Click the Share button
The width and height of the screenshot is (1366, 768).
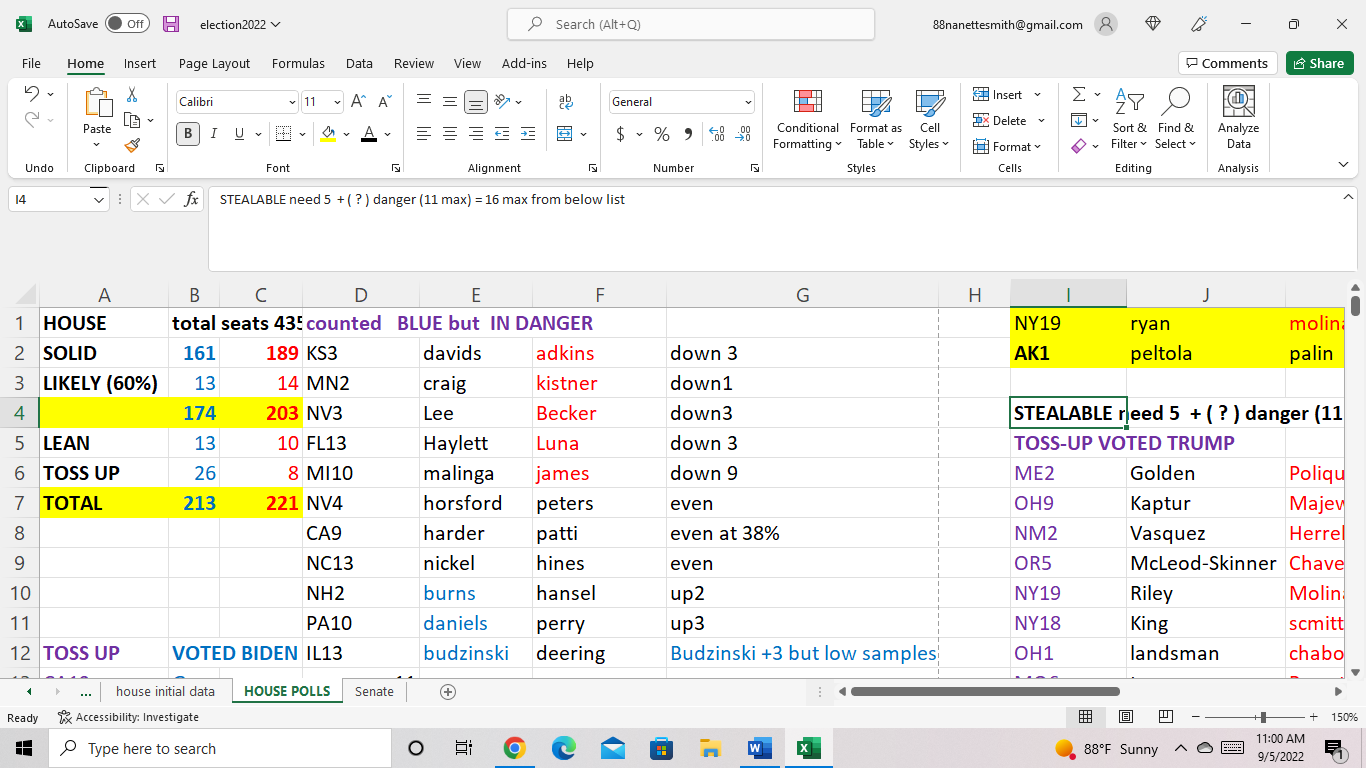click(1318, 63)
